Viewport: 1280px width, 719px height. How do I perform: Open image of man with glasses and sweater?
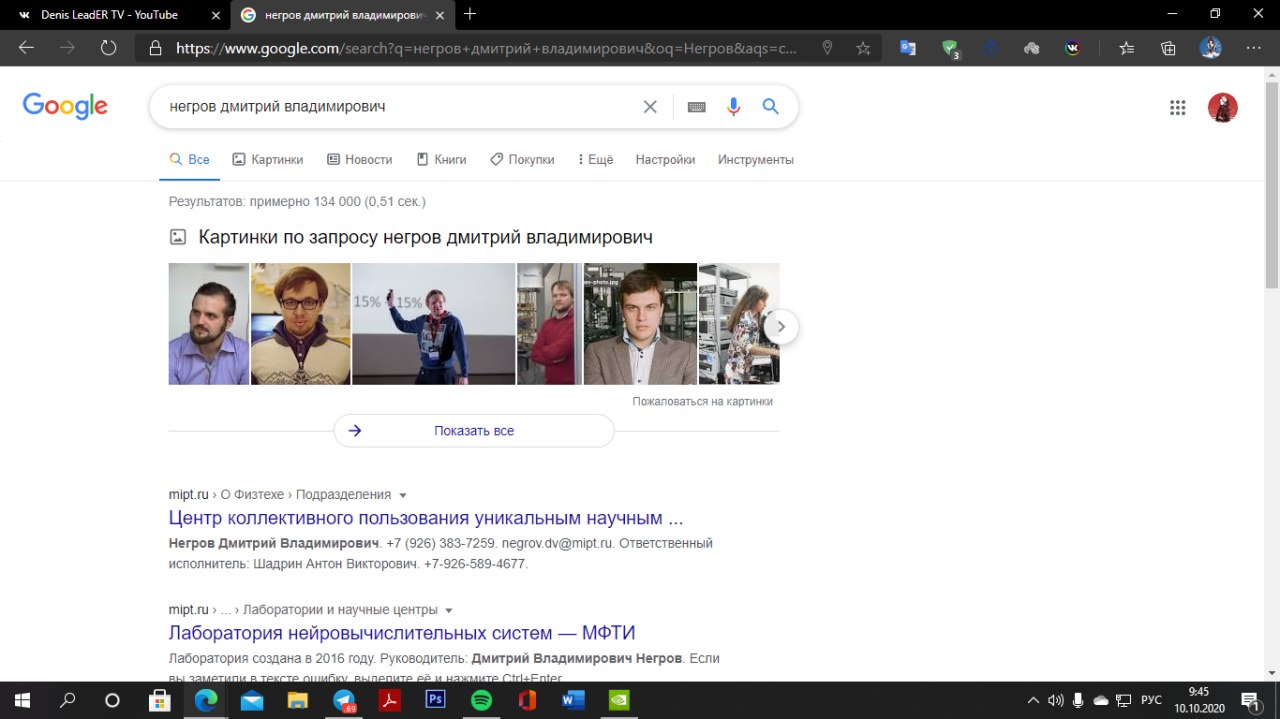300,324
